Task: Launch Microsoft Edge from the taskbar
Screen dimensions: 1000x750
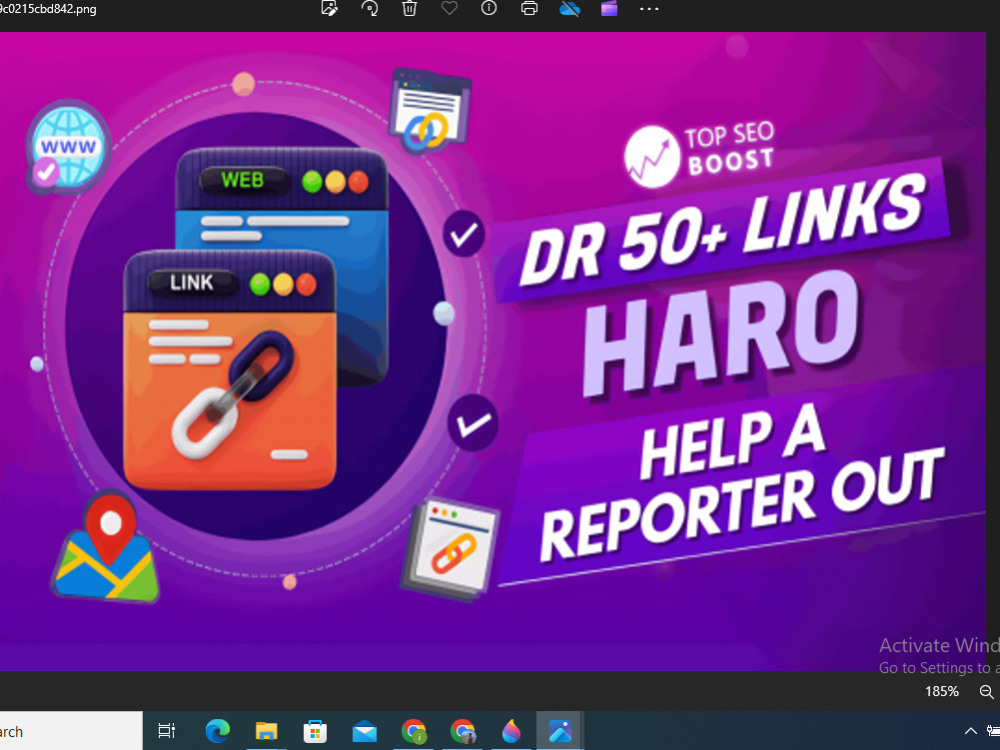Action: tap(217, 731)
